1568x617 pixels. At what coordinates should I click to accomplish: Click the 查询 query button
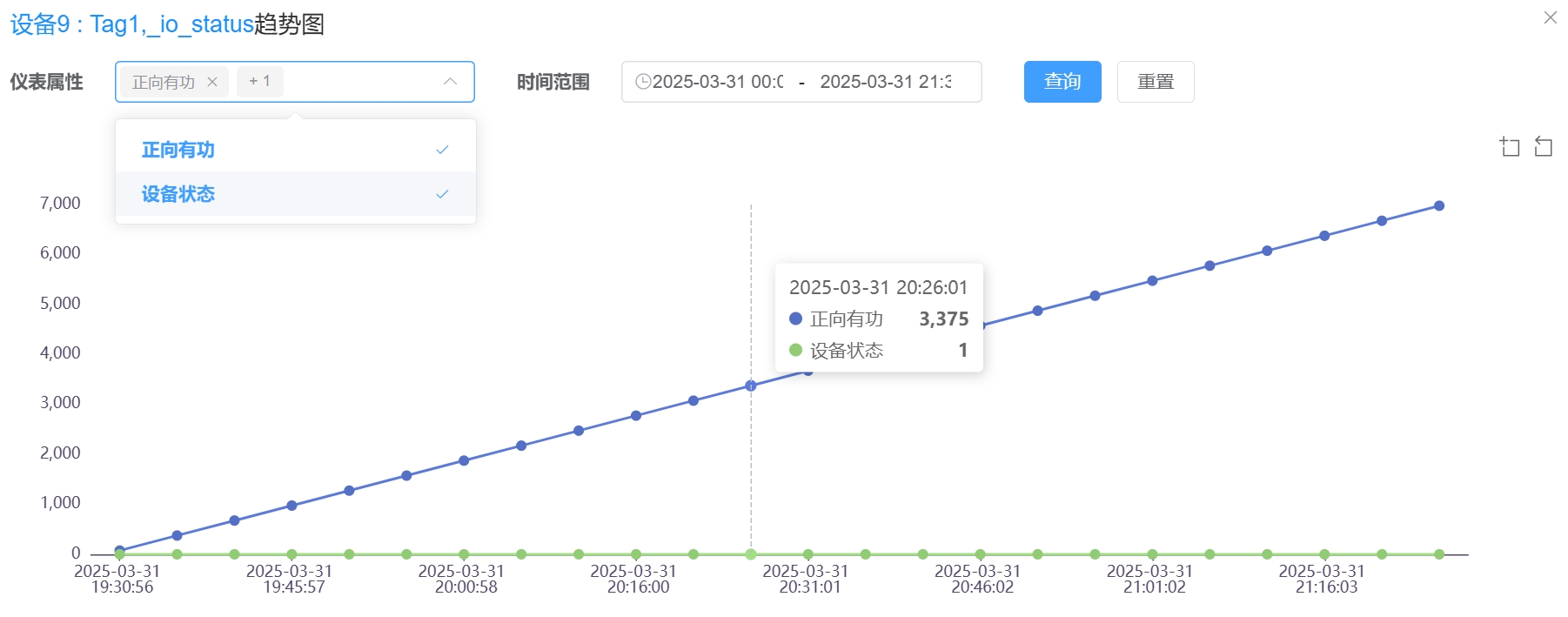[x=1062, y=82]
